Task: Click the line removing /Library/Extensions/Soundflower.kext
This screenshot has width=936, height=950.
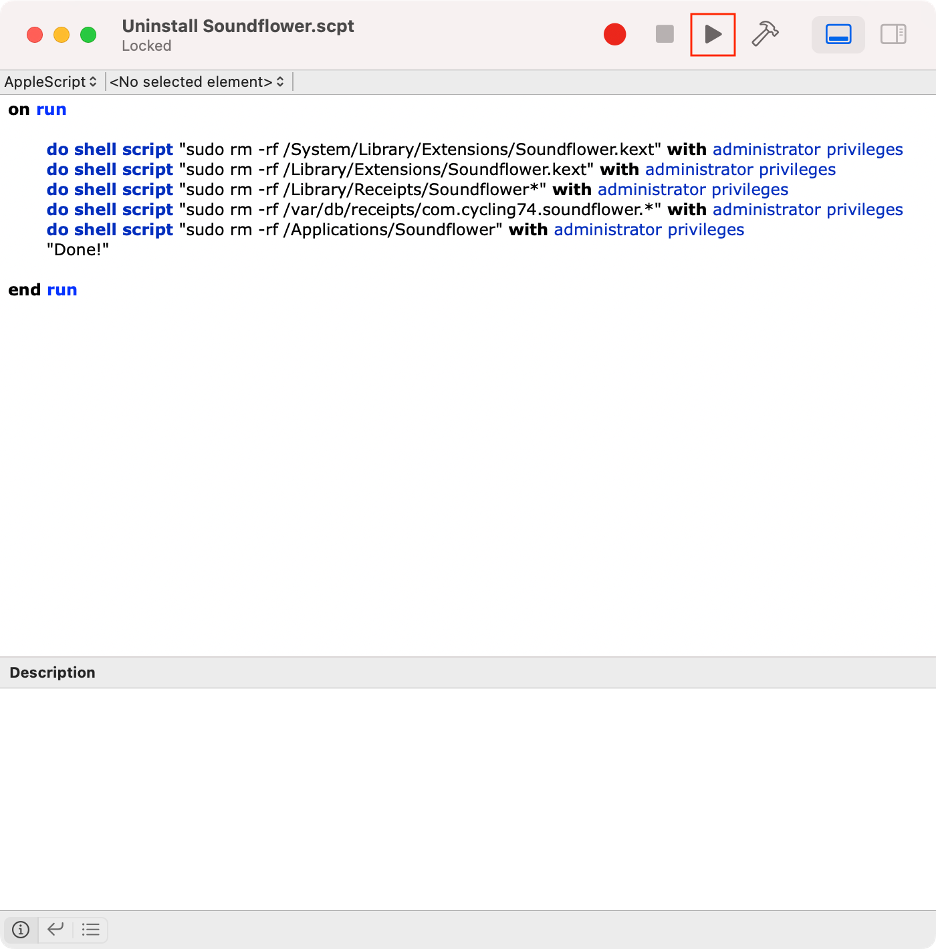Action: coord(441,170)
